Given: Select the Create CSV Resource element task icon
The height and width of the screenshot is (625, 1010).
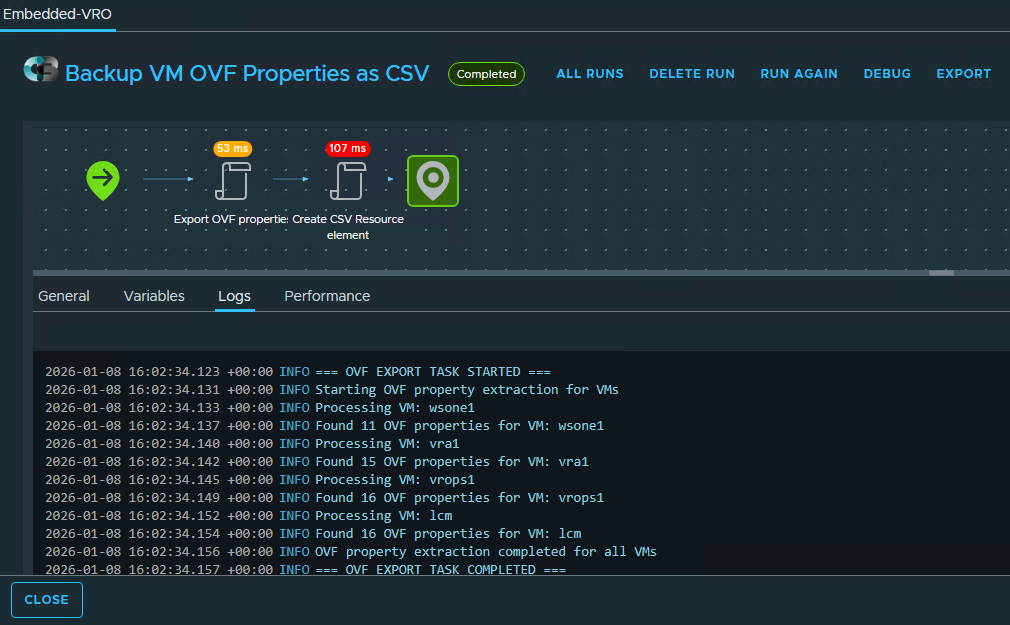Looking at the screenshot, I should coord(348,181).
